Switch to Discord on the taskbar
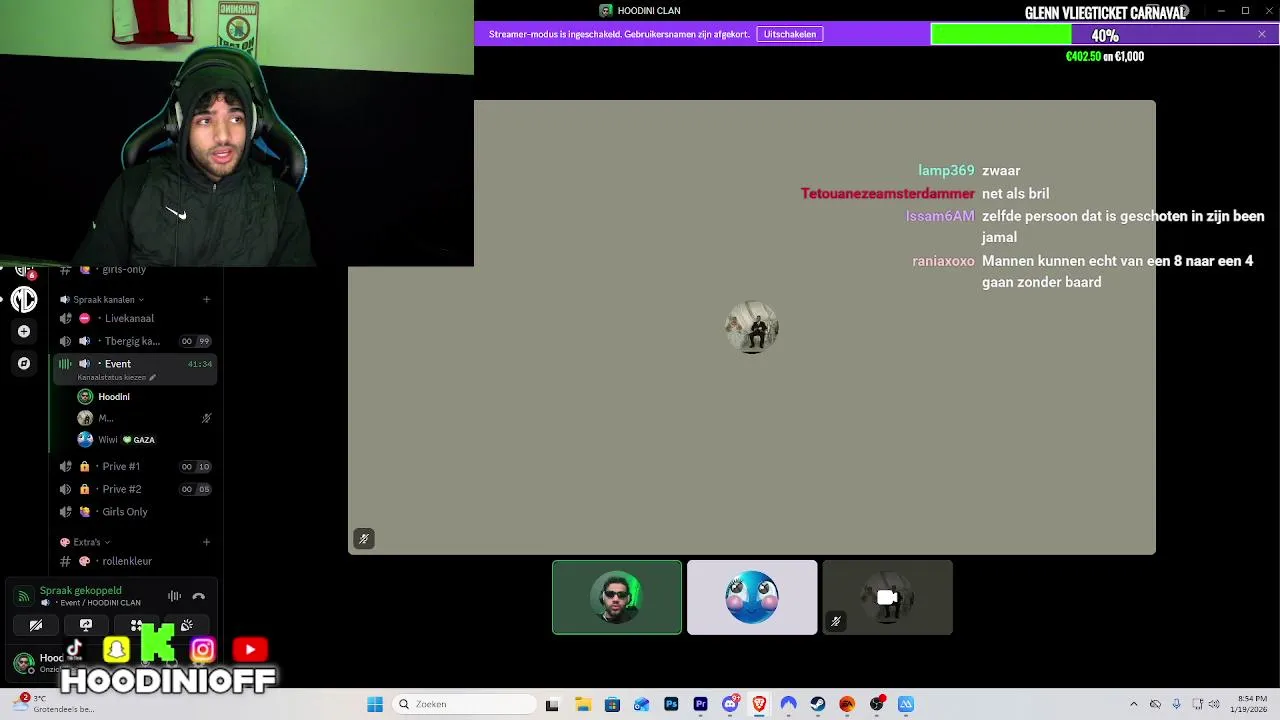Viewport: 1280px width, 720px height. tap(730, 704)
